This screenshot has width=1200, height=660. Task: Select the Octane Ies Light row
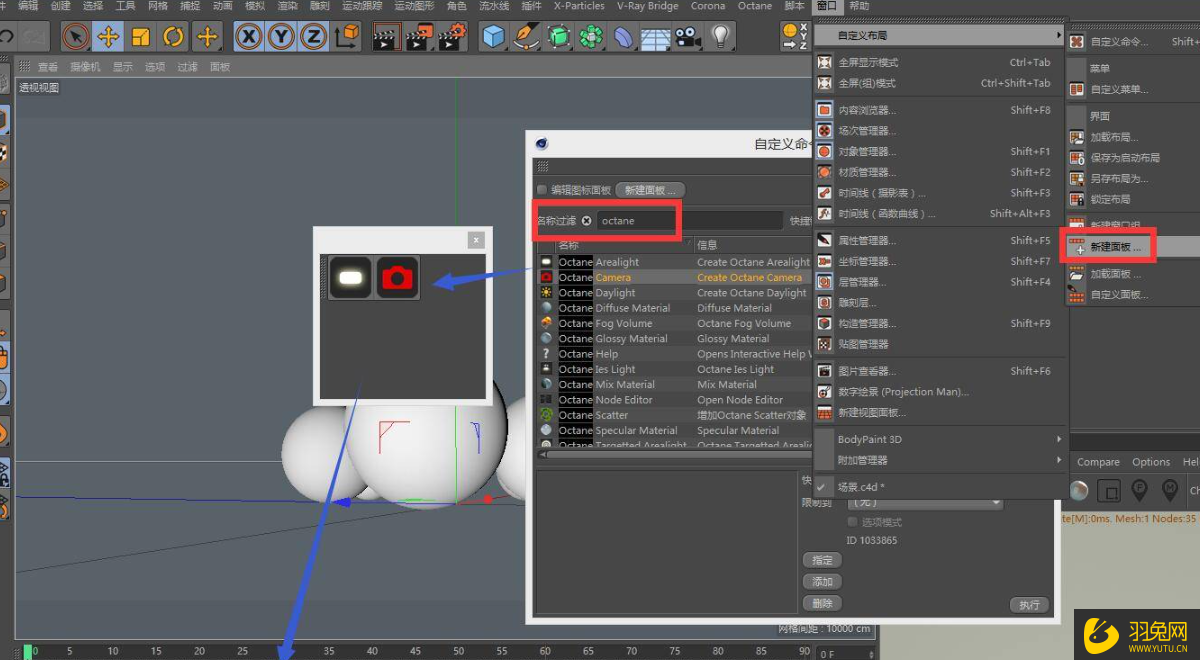674,369
